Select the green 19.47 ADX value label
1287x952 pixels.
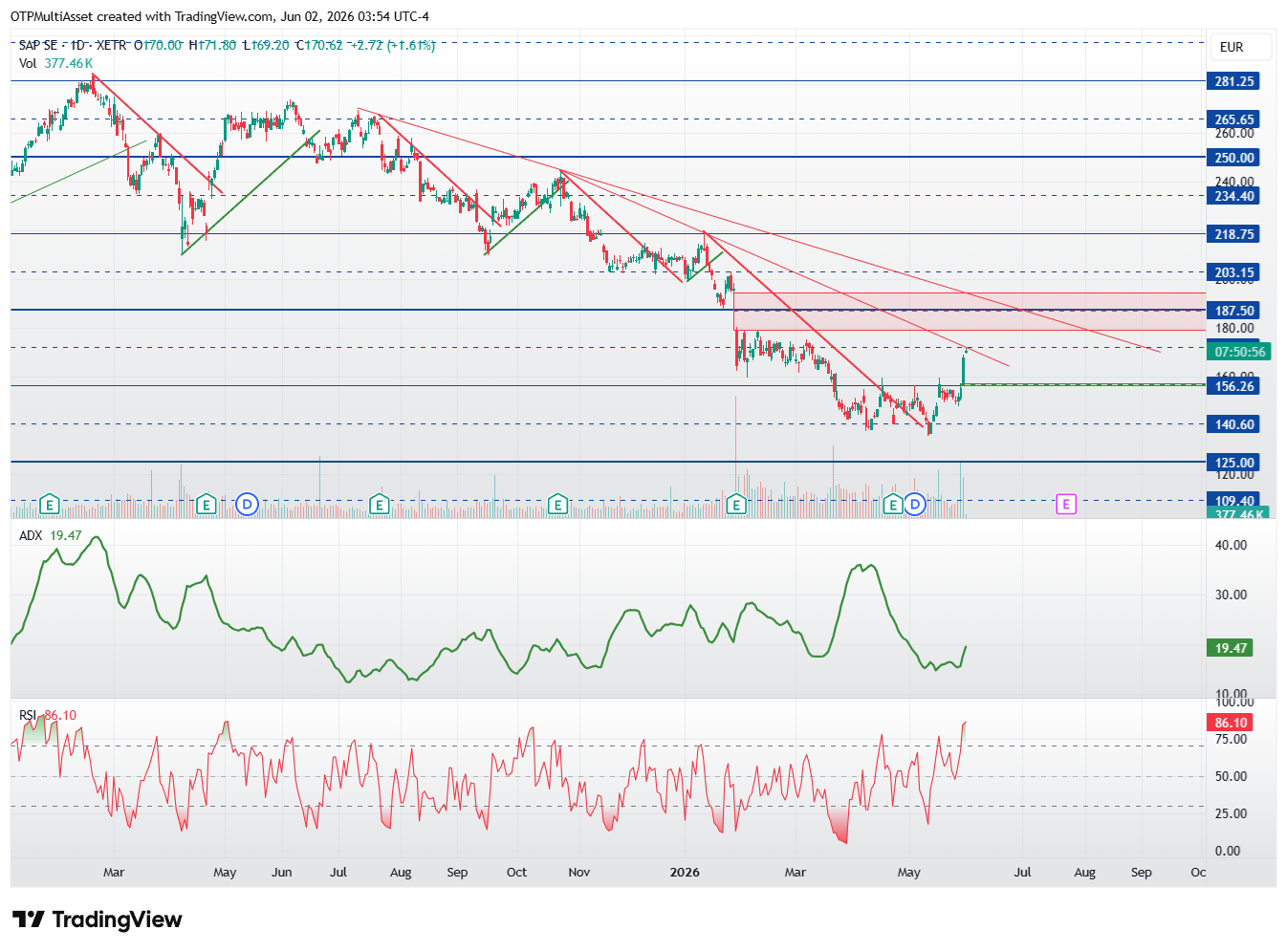pos(1232,648)
